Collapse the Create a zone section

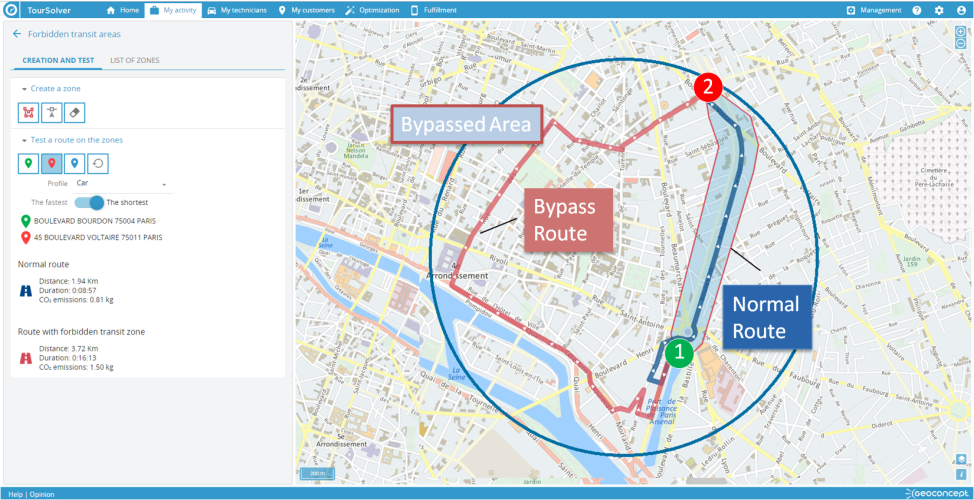tap(23, 89)
